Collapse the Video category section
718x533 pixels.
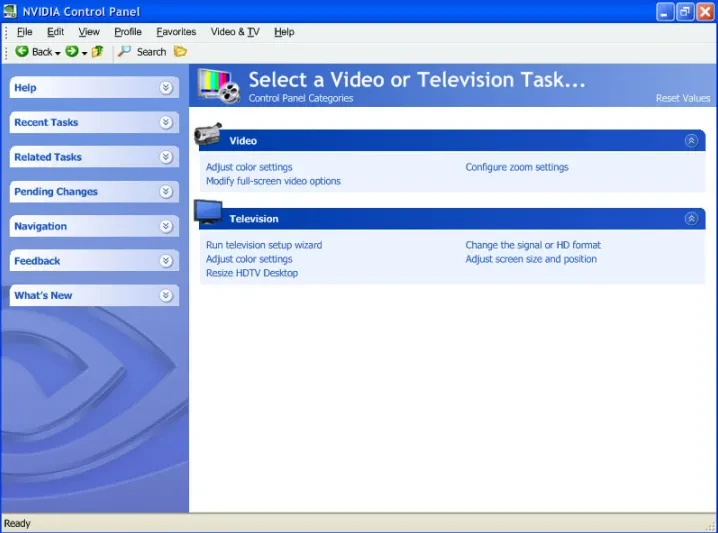[x=691, y=141]
